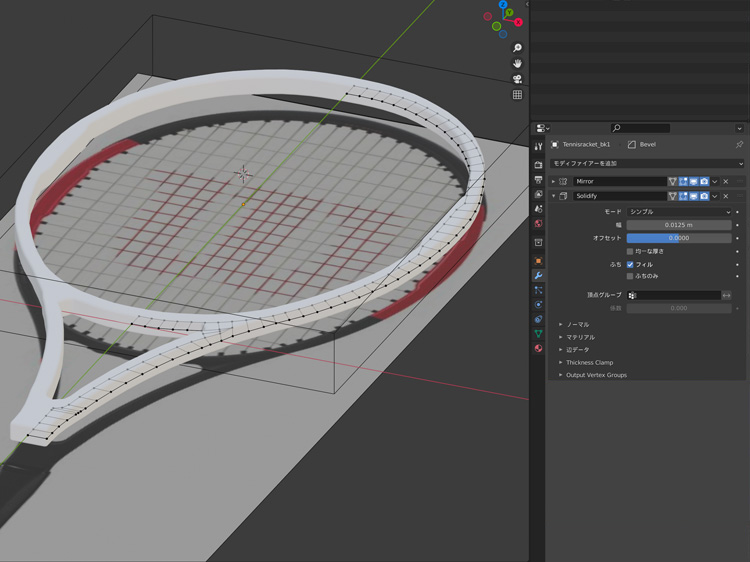Toggle render visibility of Solidify modifier

point(704,196)
